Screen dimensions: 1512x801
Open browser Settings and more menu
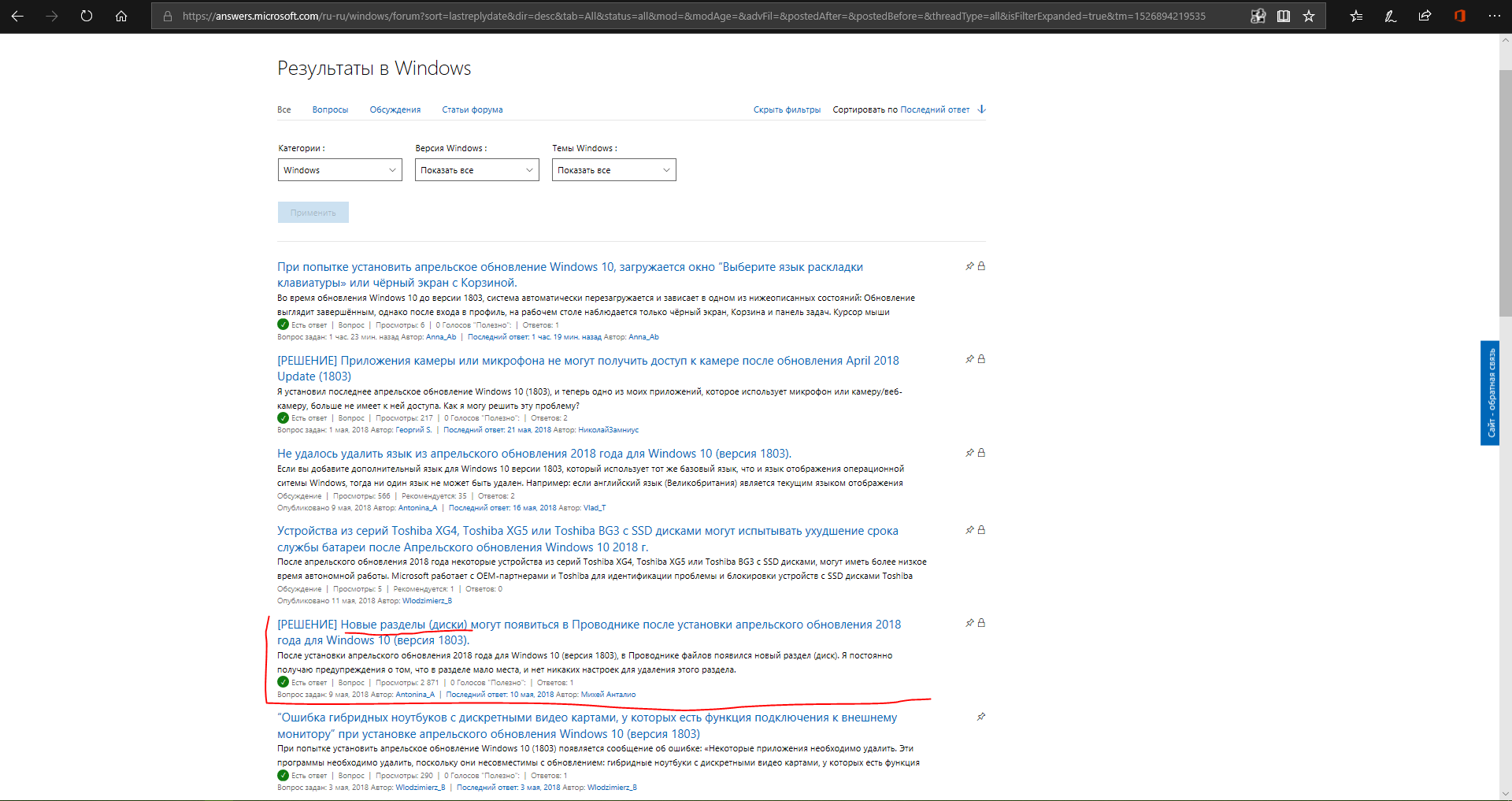pyautogui.click(x=1495, y=16)
